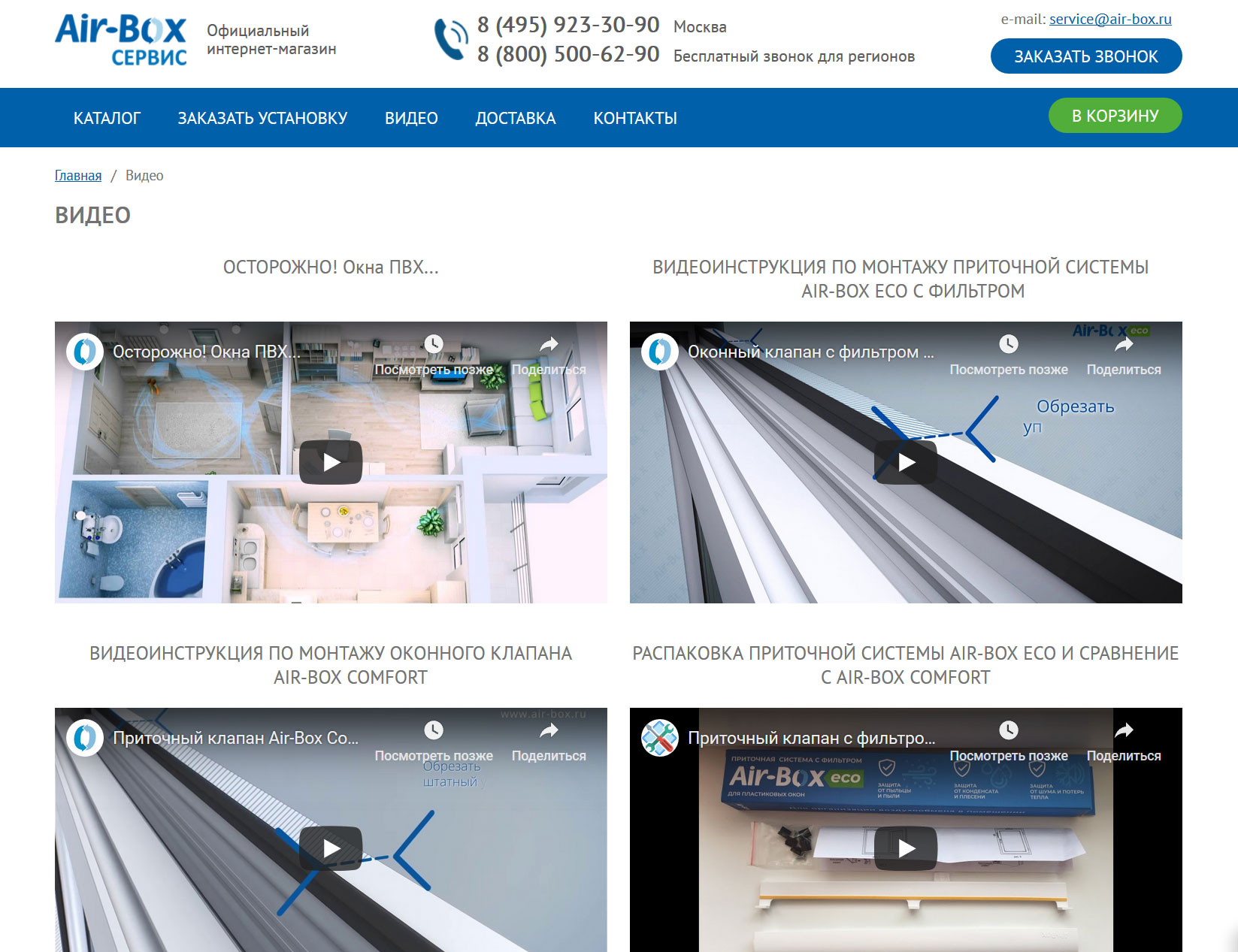
Task: Click the 'Видео' breadcrumb text
Action: [144, 175]
